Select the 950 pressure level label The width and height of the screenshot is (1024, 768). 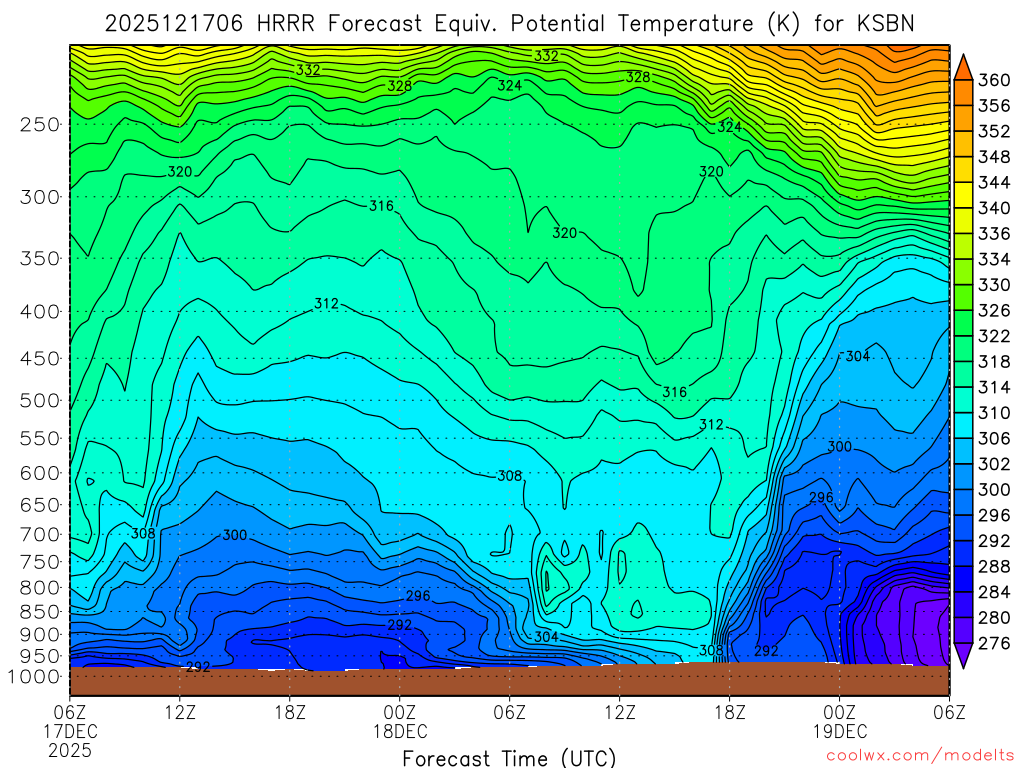(x=40, y=656)
